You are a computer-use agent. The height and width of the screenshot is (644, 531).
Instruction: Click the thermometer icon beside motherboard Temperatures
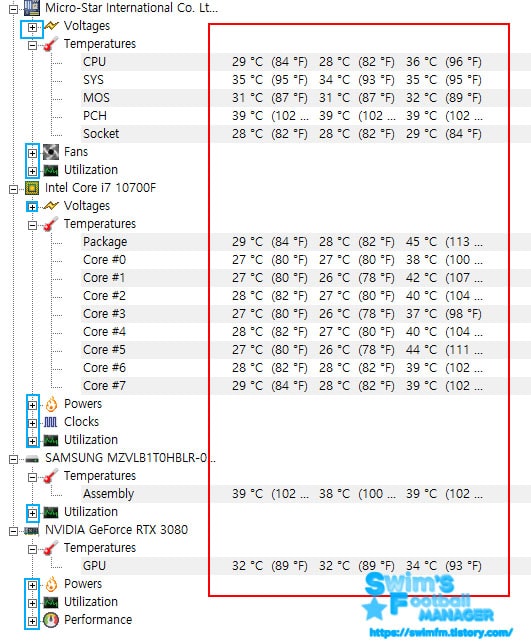(x=51, y=44)
